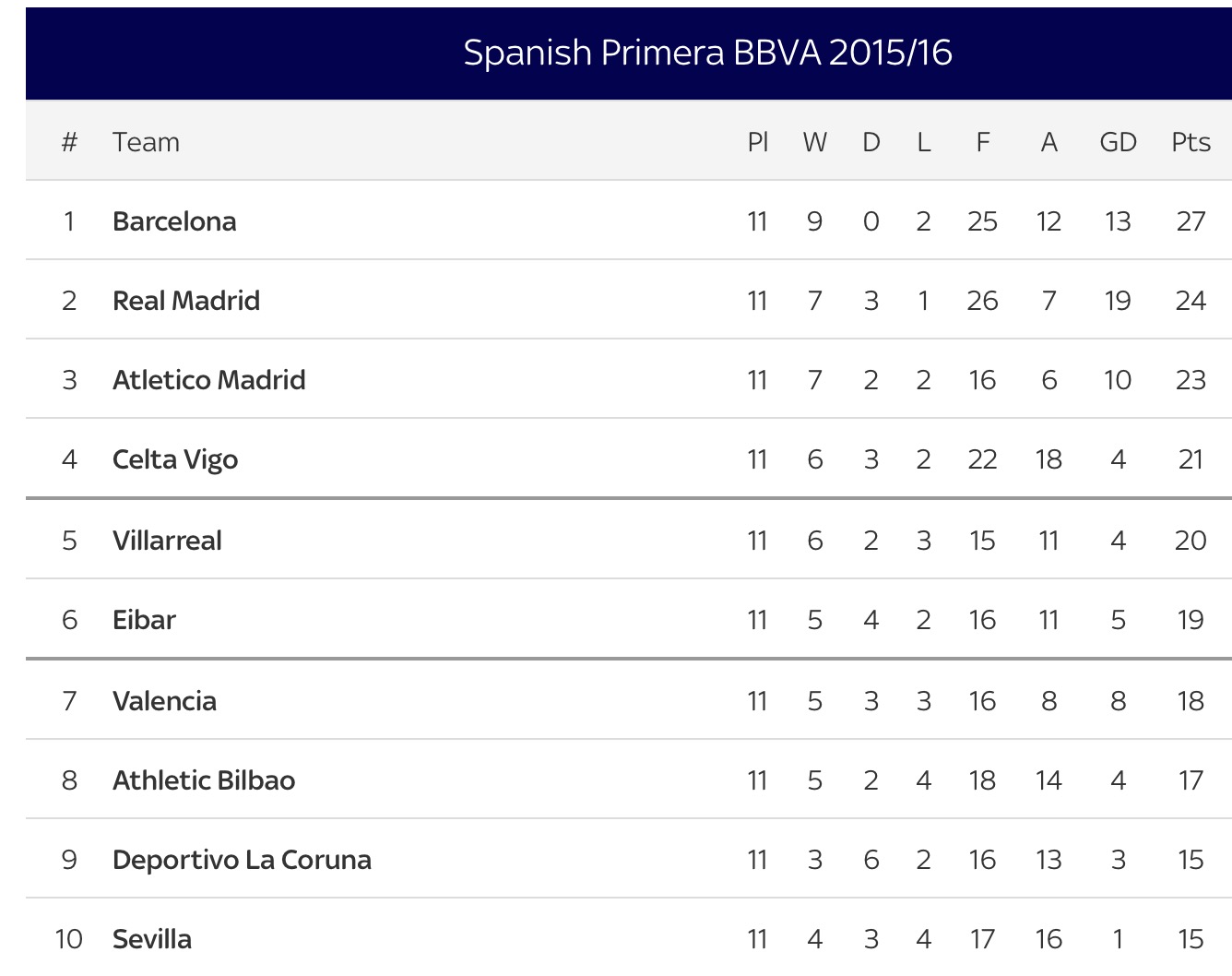1232x976 pixels.
Task: Click the L losses column header
Action: pyautogui.click(x=923, y=142)
